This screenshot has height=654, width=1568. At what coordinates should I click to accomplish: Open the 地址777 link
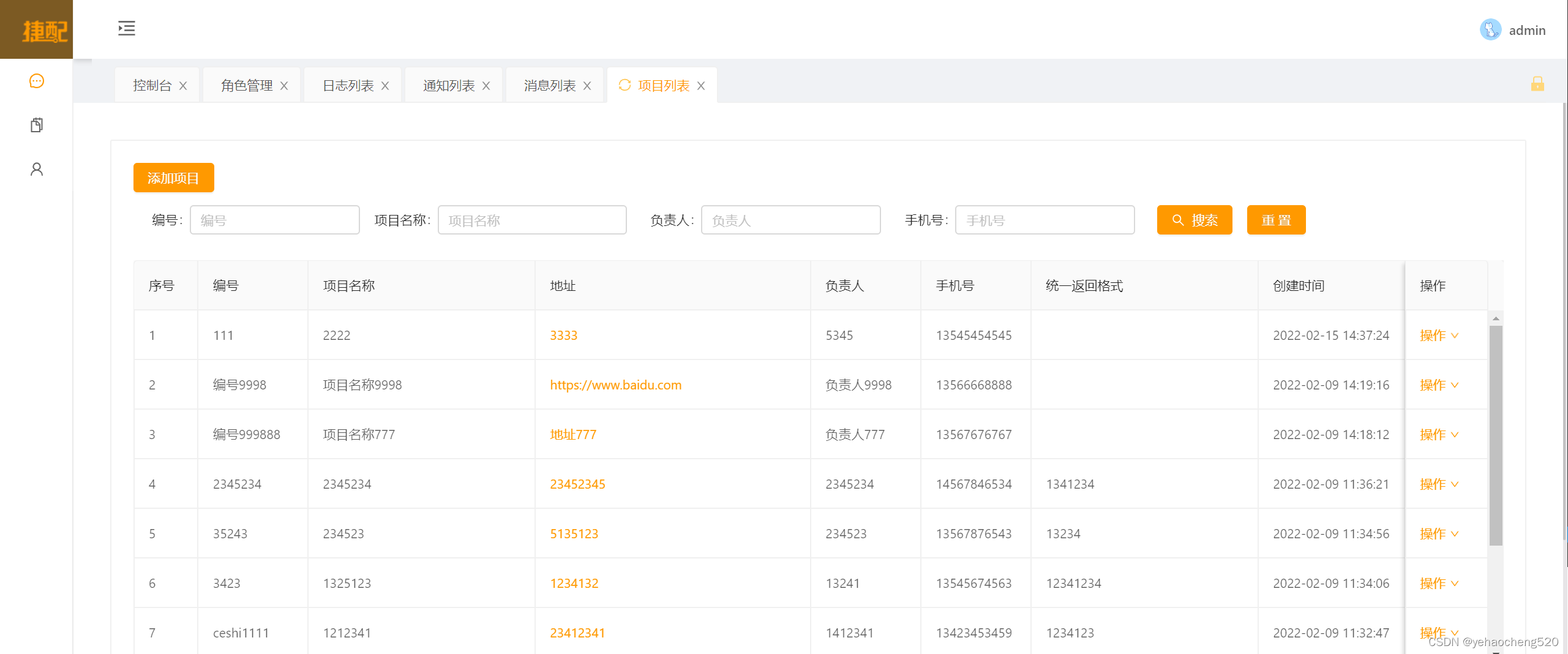click(573, 434)
